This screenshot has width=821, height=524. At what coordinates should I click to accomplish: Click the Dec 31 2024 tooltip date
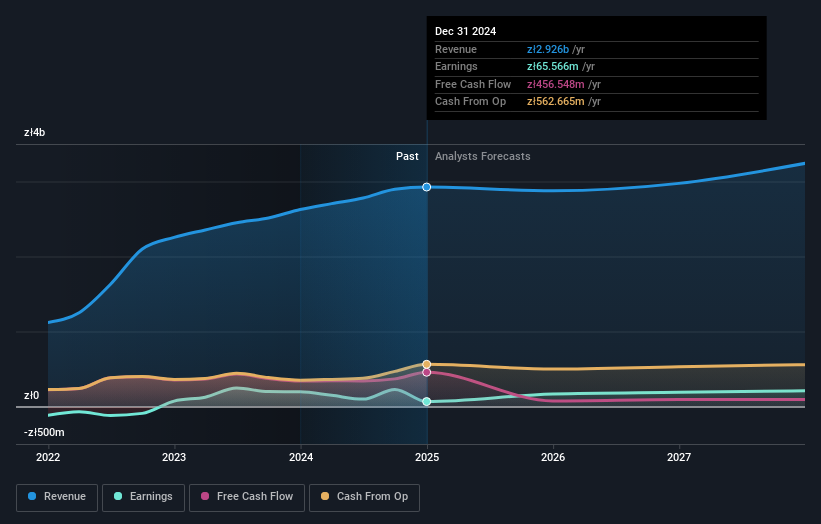[x=465, y=31]
